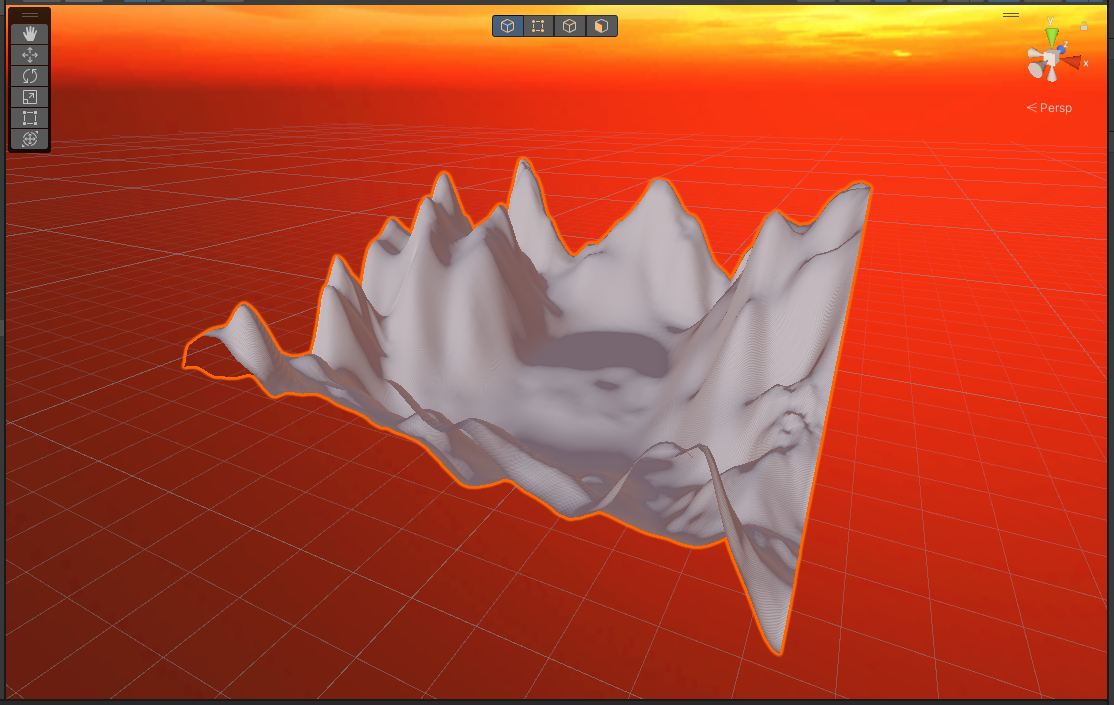
Task: Choose the Scale tool
Action: tap(30, 97)
